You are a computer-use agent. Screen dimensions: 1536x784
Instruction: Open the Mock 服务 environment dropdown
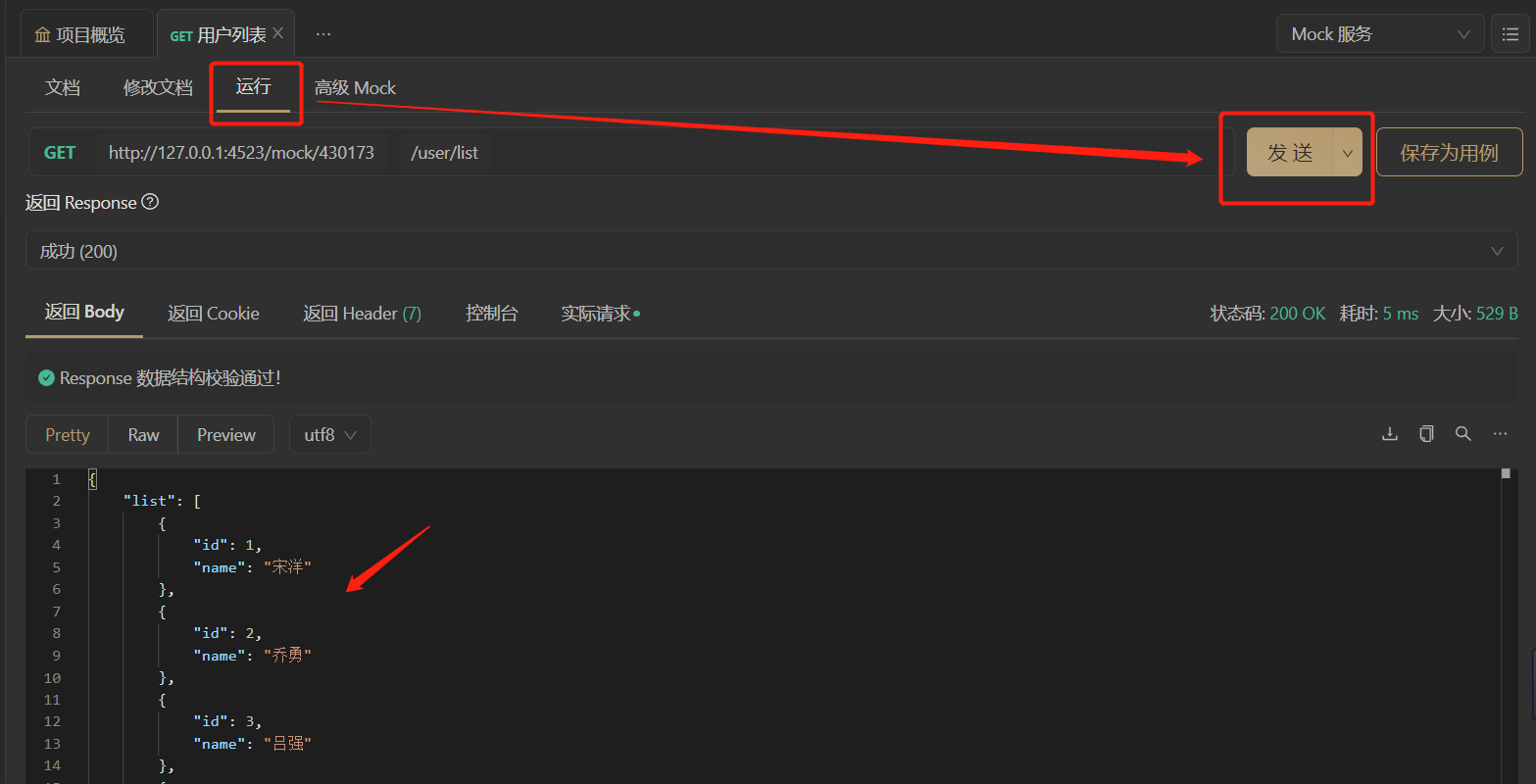[1378, 32]
